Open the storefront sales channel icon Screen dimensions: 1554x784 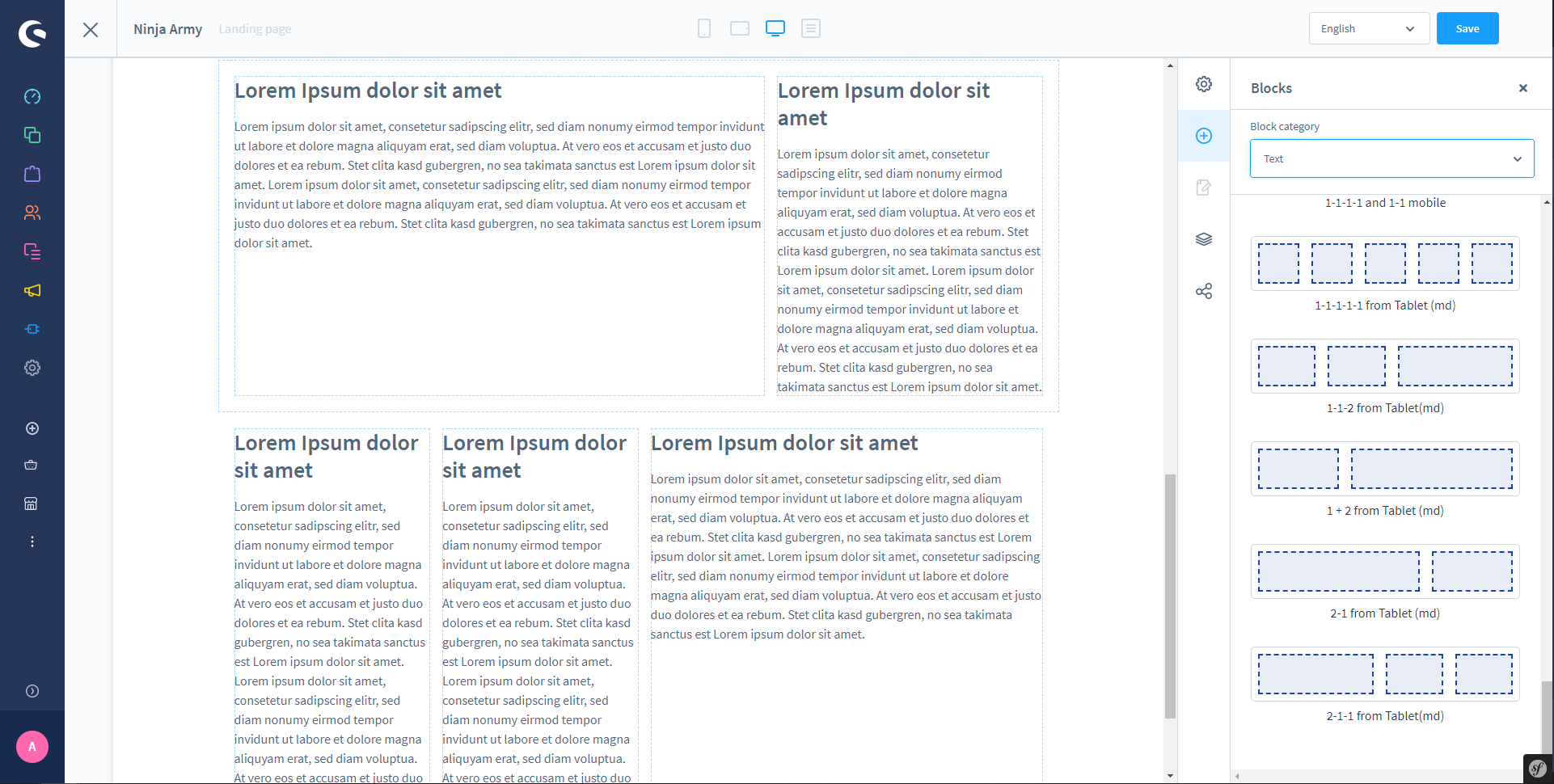31,504
